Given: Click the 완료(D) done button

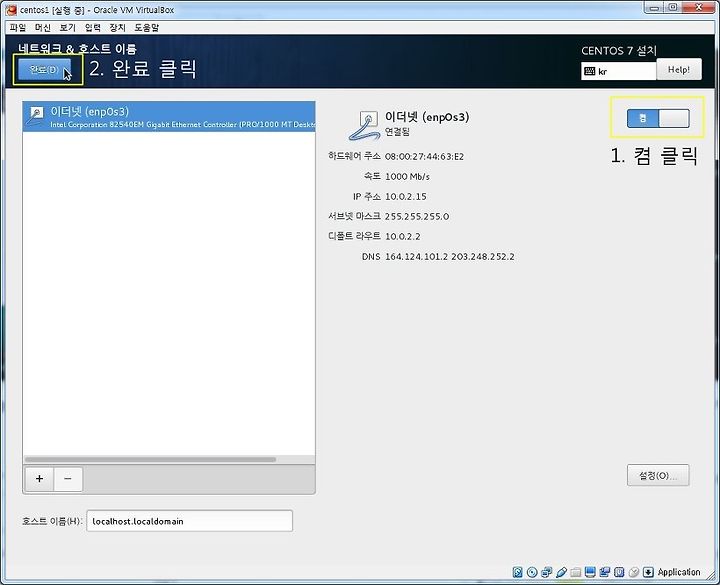Looking at the screenshot, I should pos(45,69).
